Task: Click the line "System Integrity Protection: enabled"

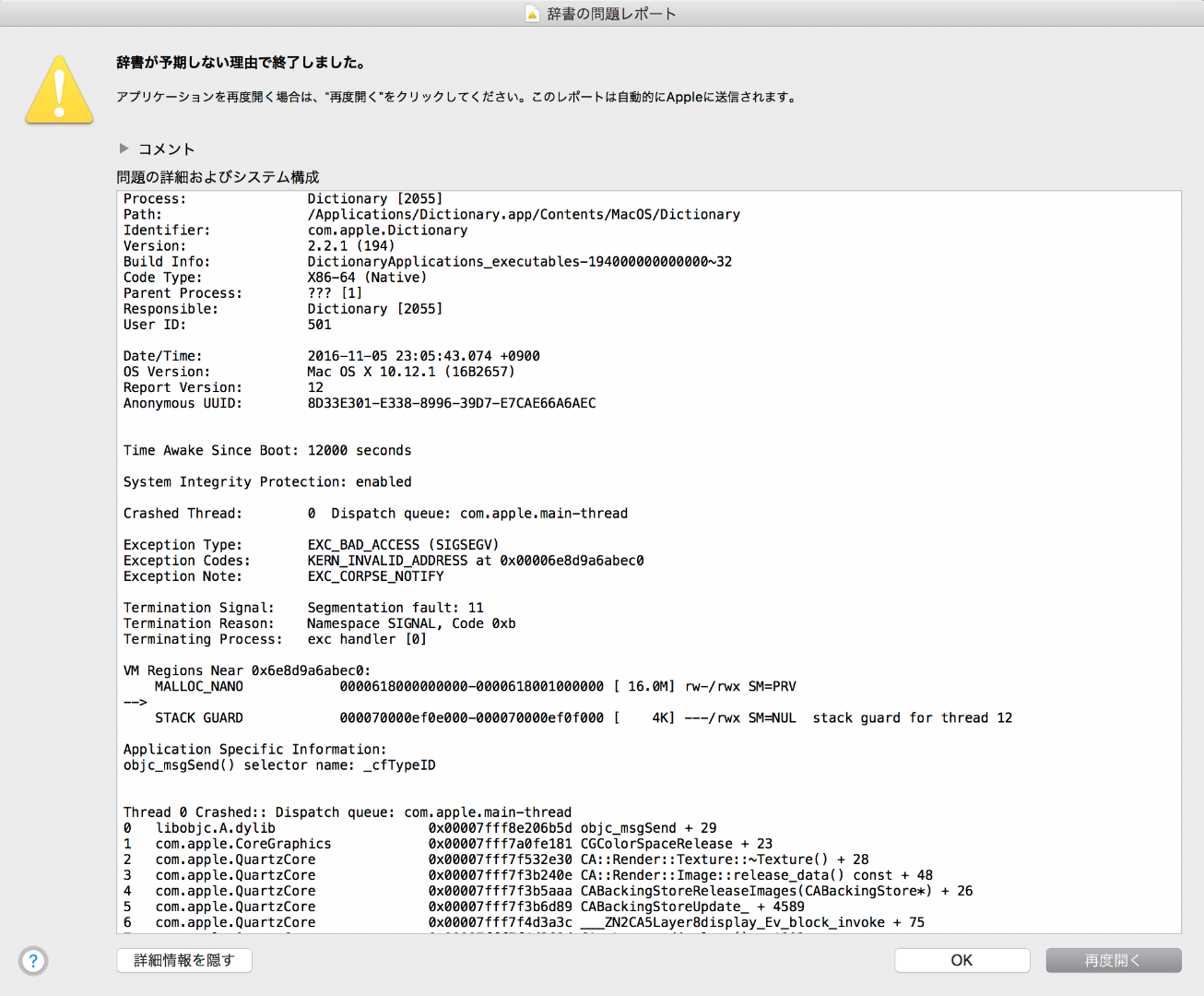Action: 267,482
